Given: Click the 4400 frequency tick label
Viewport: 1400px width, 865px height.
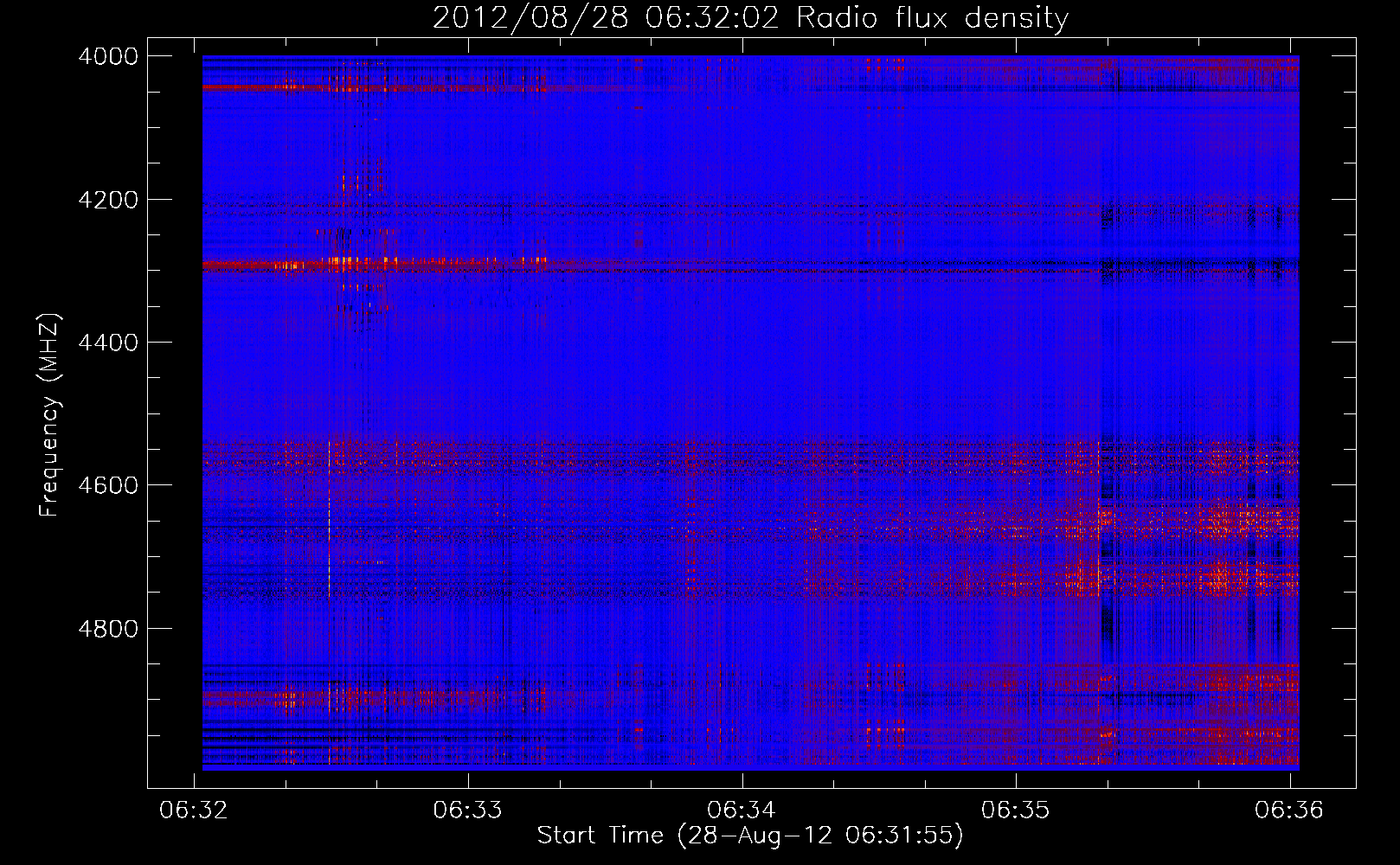Looking at the screenshot, I should coord(108,343).
